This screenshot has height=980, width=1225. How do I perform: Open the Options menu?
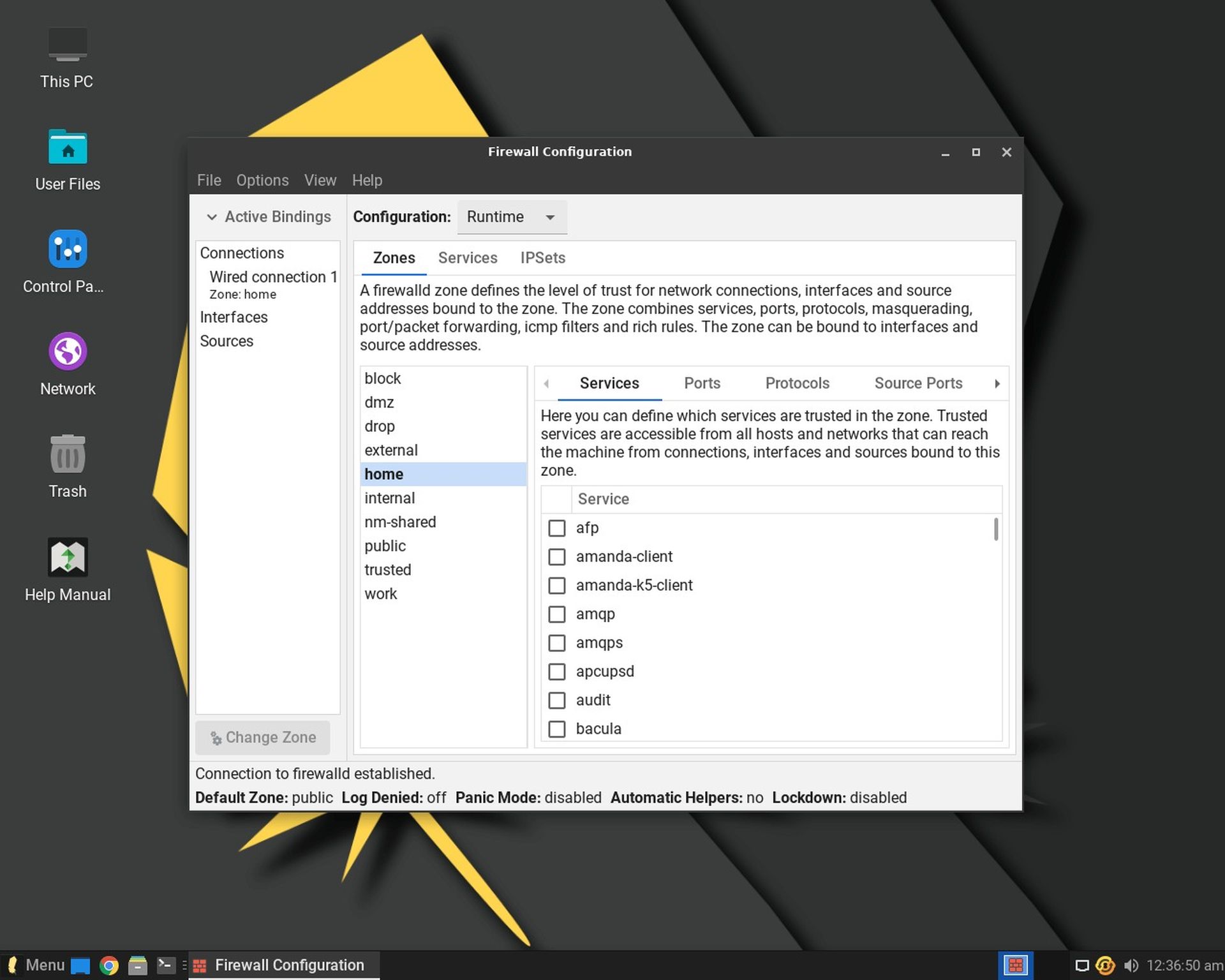pyautogui.click(x=262, y=180)
